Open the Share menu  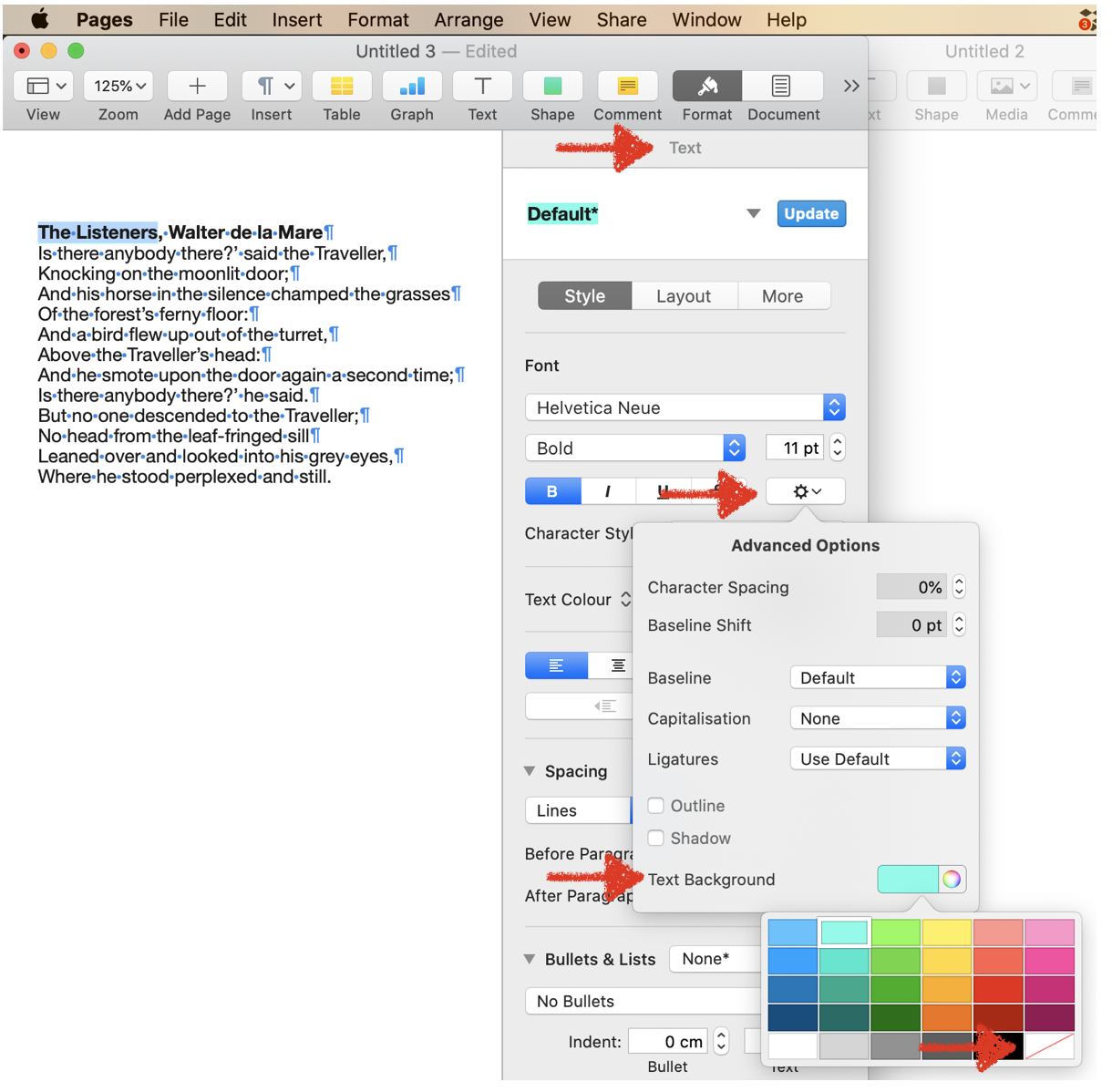pos(622,19)
